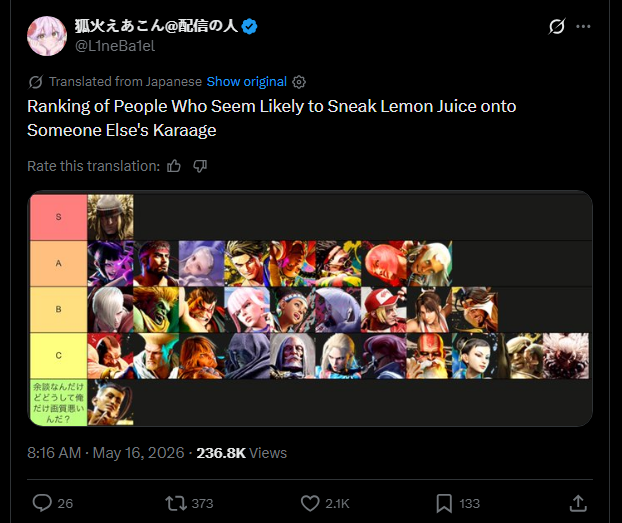Open the three-dot more options menu
This screenshot has height=523, width=622.
click(583, 27)
